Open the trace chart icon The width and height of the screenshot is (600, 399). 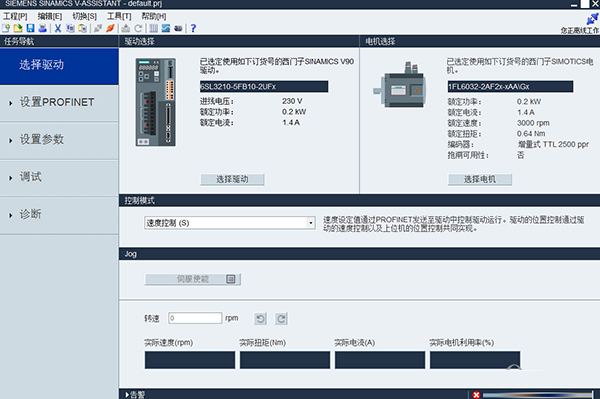(x=166, y=28)
